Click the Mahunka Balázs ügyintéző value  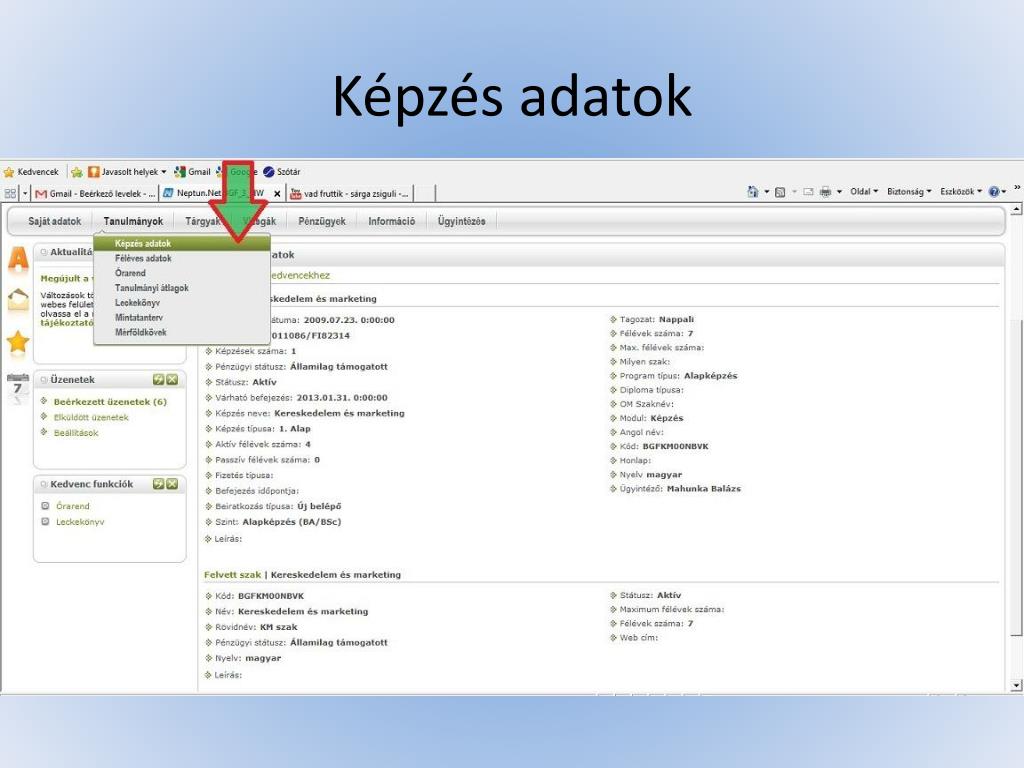[x=703, y=488]
